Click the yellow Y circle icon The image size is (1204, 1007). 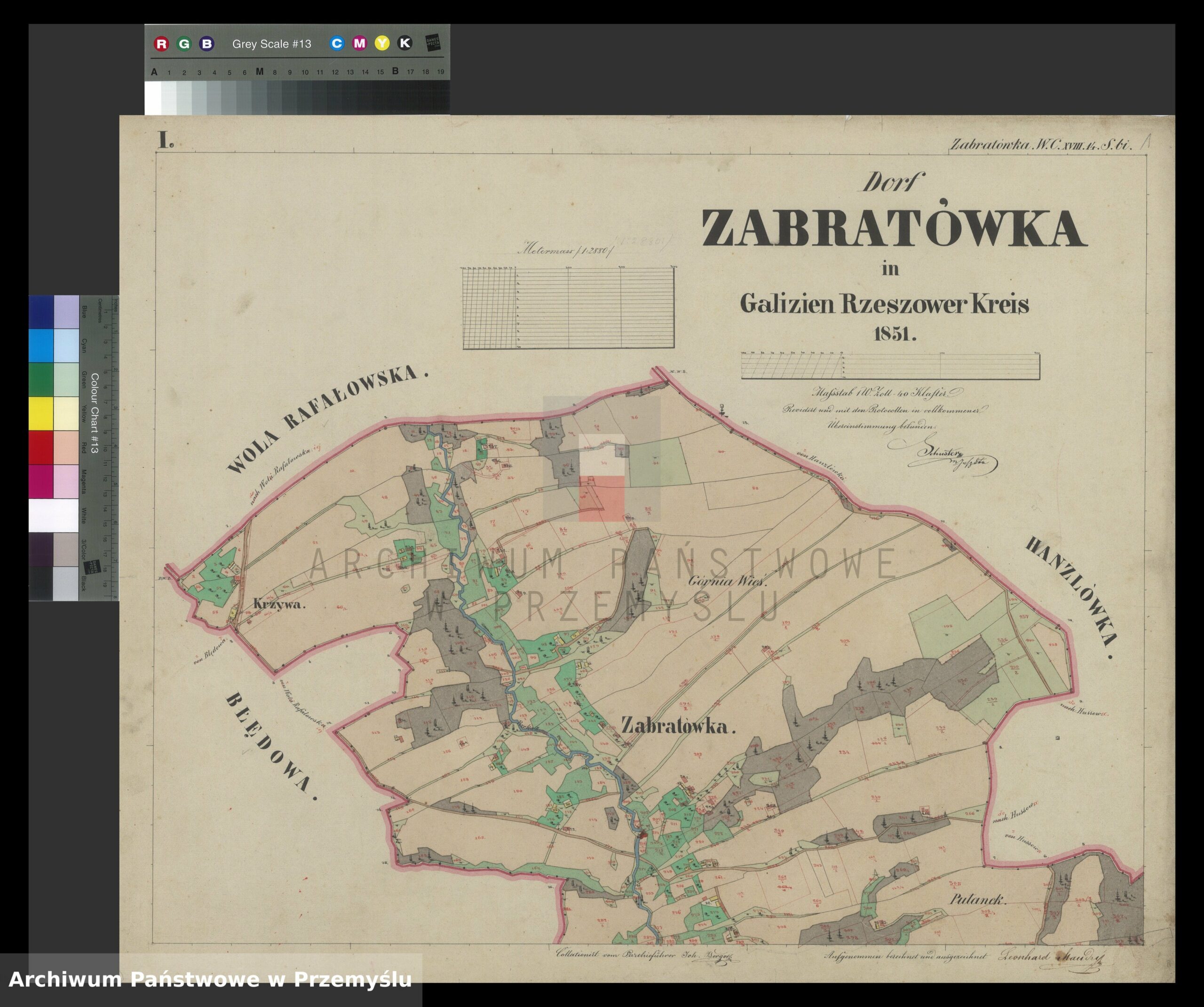click(382, 43)
